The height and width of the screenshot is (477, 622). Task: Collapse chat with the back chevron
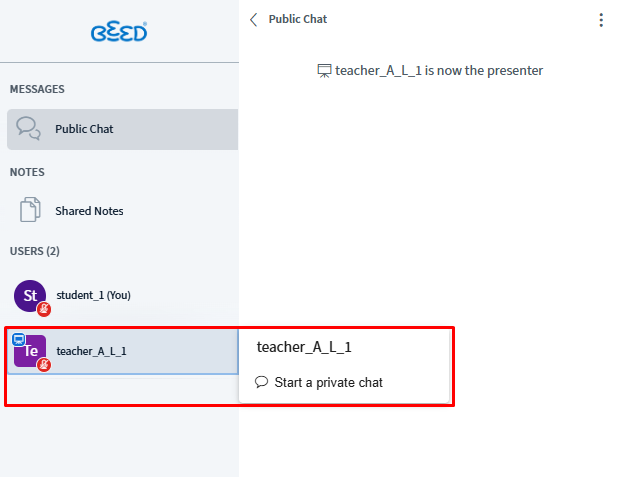(254, 20)
